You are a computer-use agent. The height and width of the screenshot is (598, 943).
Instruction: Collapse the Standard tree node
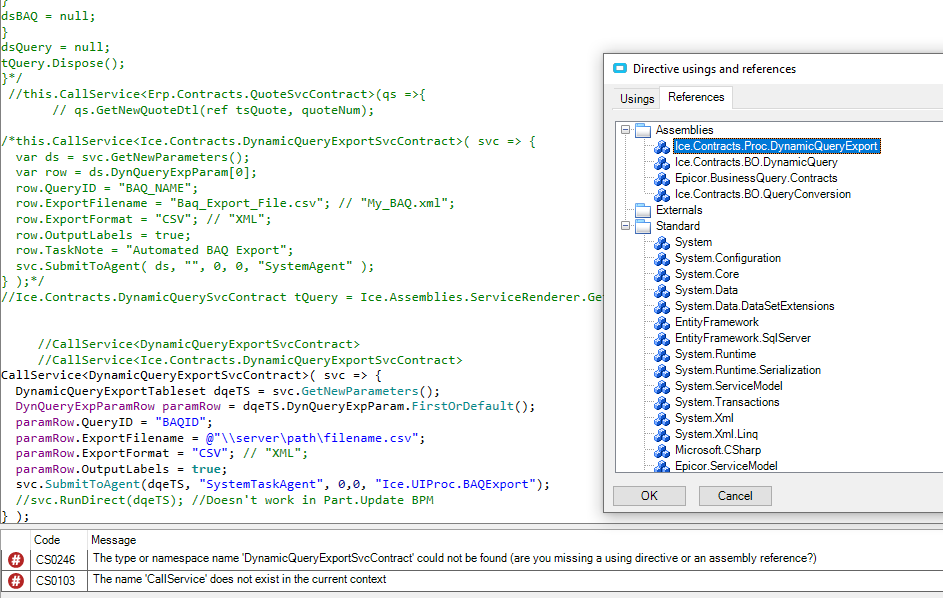625,226
